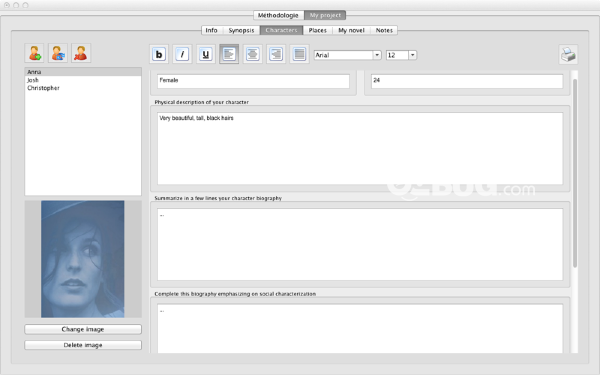
Task: Click the age field showing 24
Action: (467, 81)
